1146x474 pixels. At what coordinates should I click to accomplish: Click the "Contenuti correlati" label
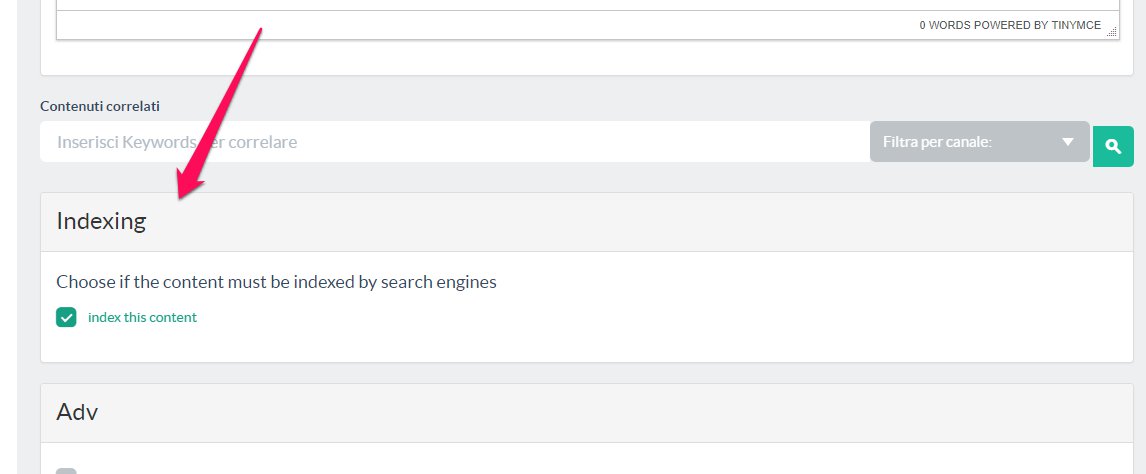tap(100, 106)
